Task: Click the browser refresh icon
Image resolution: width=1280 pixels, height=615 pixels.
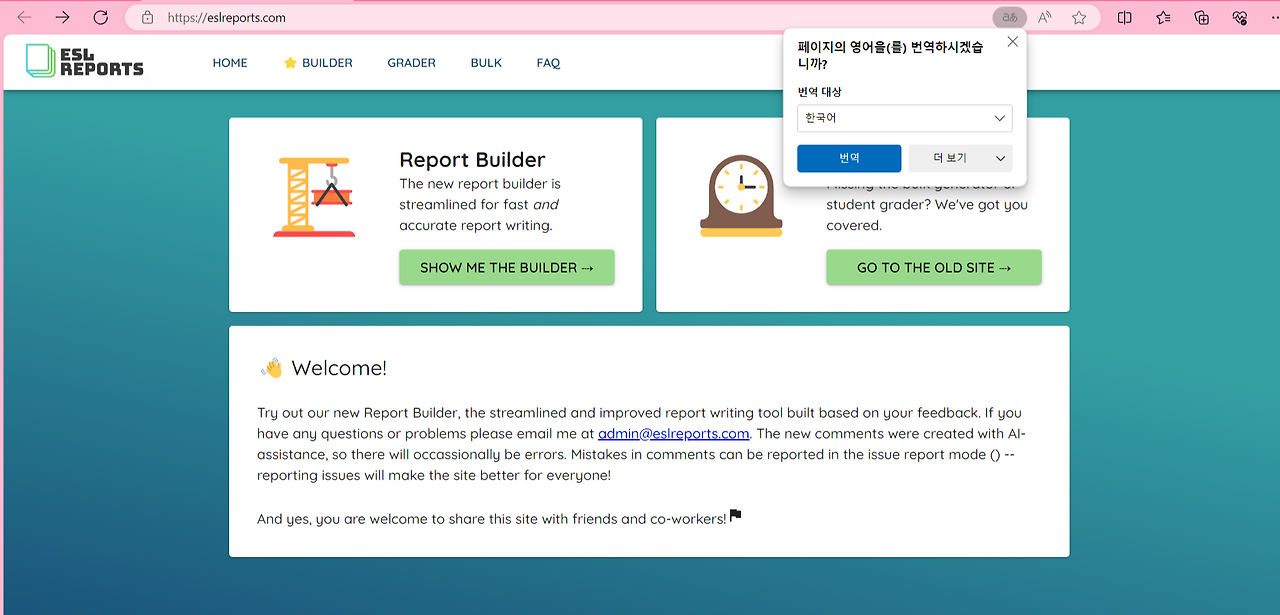Action: (100, 17)
